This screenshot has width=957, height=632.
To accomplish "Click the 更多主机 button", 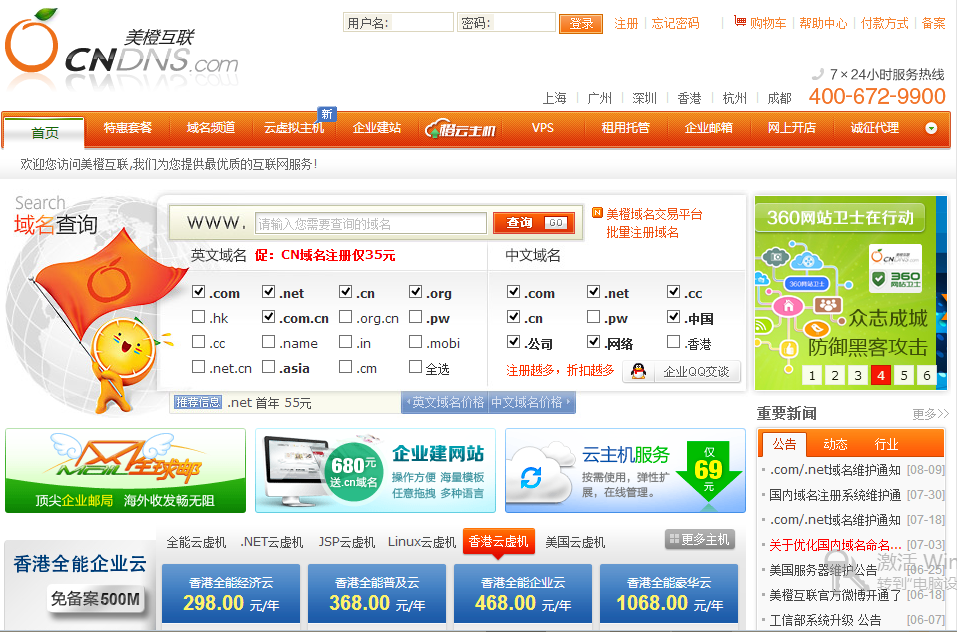I will pos(699,539).
